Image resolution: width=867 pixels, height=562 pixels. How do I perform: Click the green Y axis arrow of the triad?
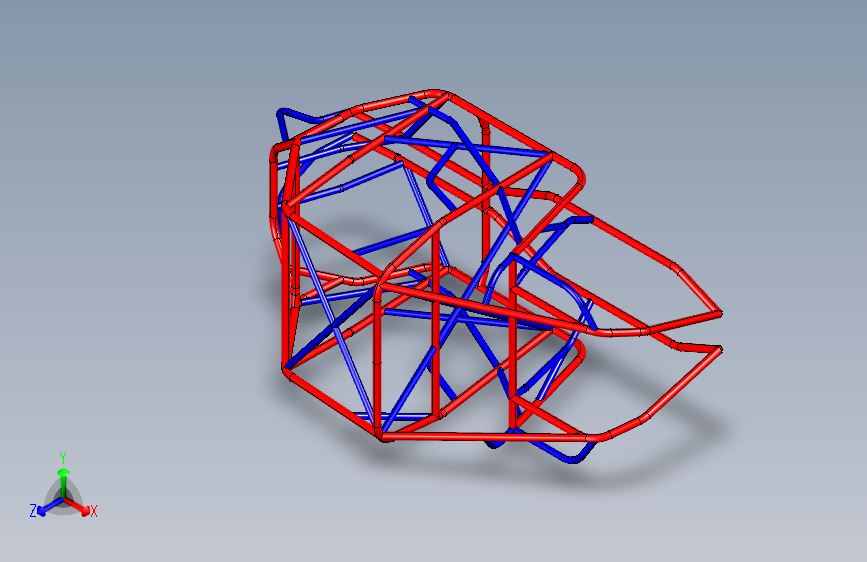tap(64, 482)
